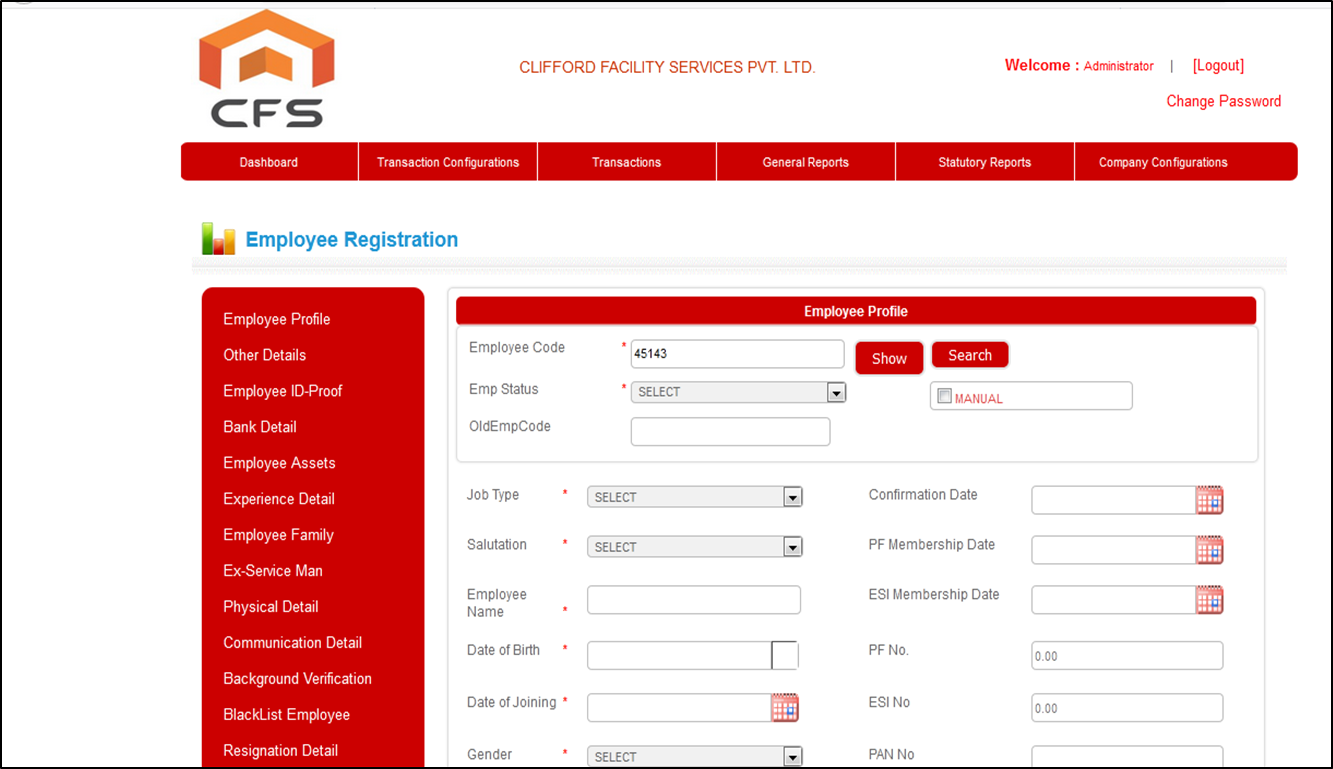Tick the MANUAL checkbox

pyautogui.click(x=944, y=397)
